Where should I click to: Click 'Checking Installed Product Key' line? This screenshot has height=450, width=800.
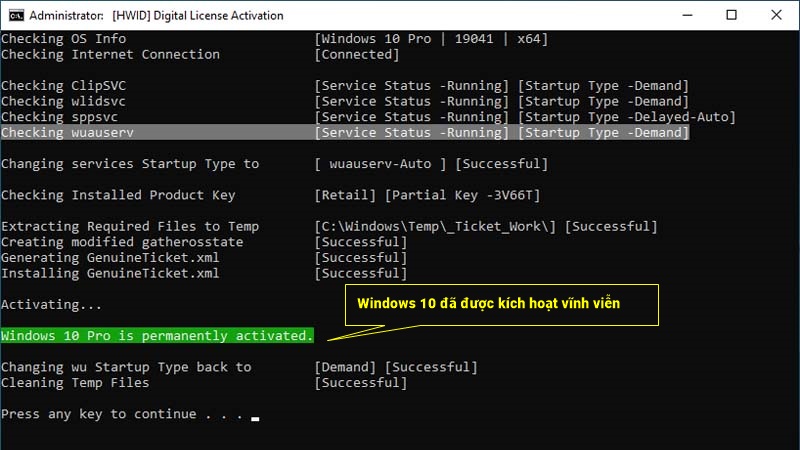(x=118, y=195)
